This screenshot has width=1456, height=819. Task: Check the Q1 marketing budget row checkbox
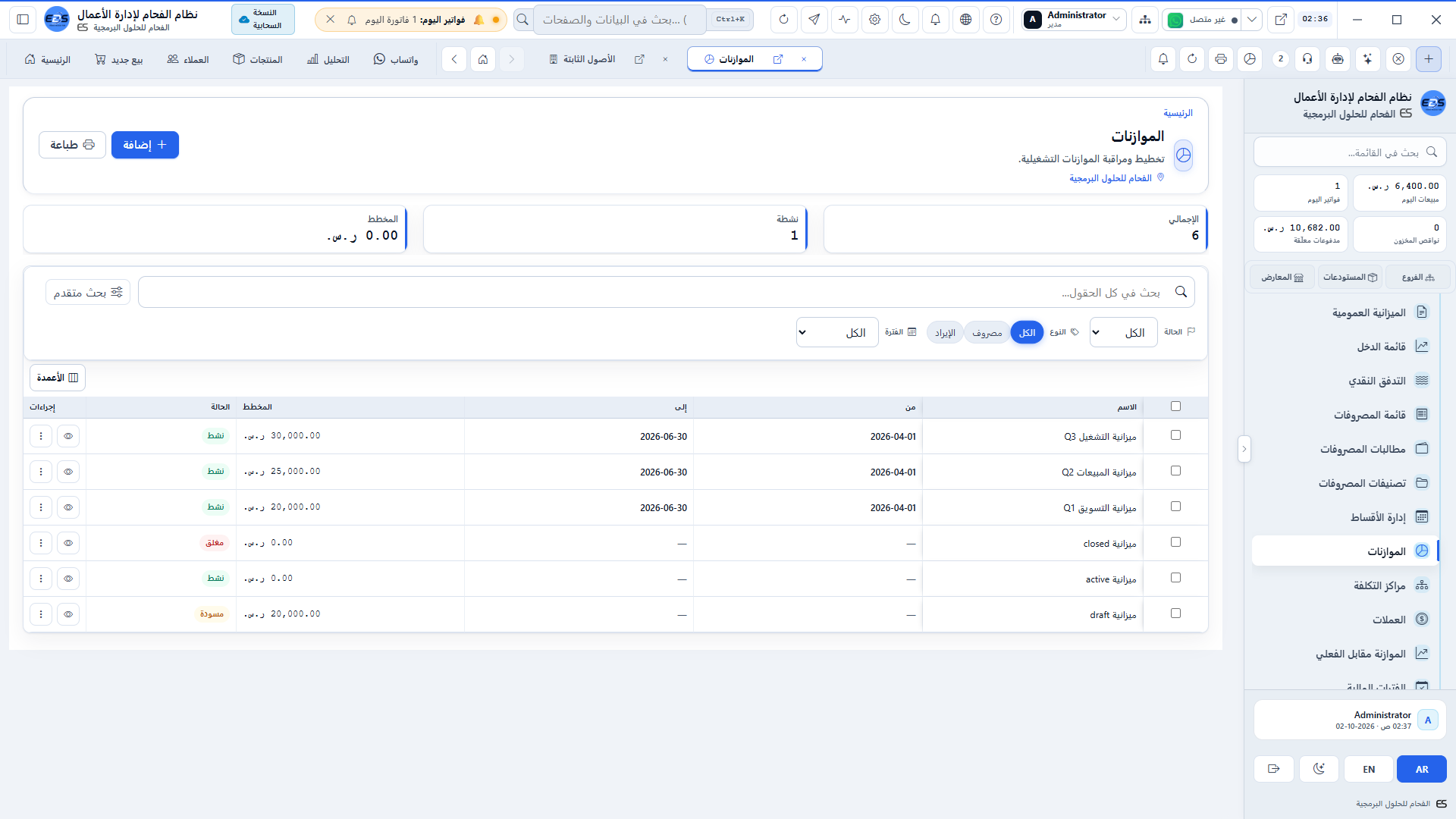pyautogui.click(x=1175, y=507)
